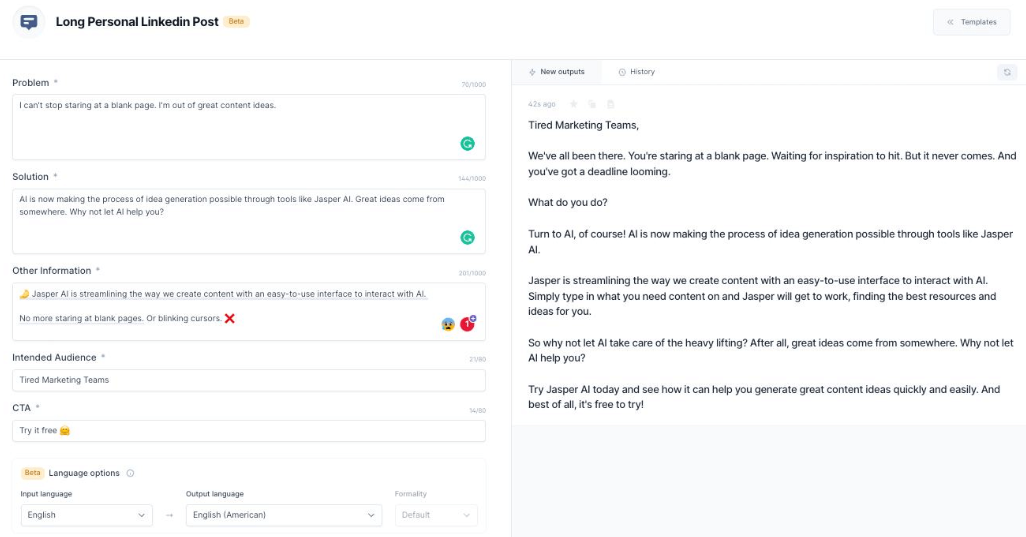This screenshot has height=537, width=1026.
Task: Open the Input language dropdown
Action: click(86, 515)
